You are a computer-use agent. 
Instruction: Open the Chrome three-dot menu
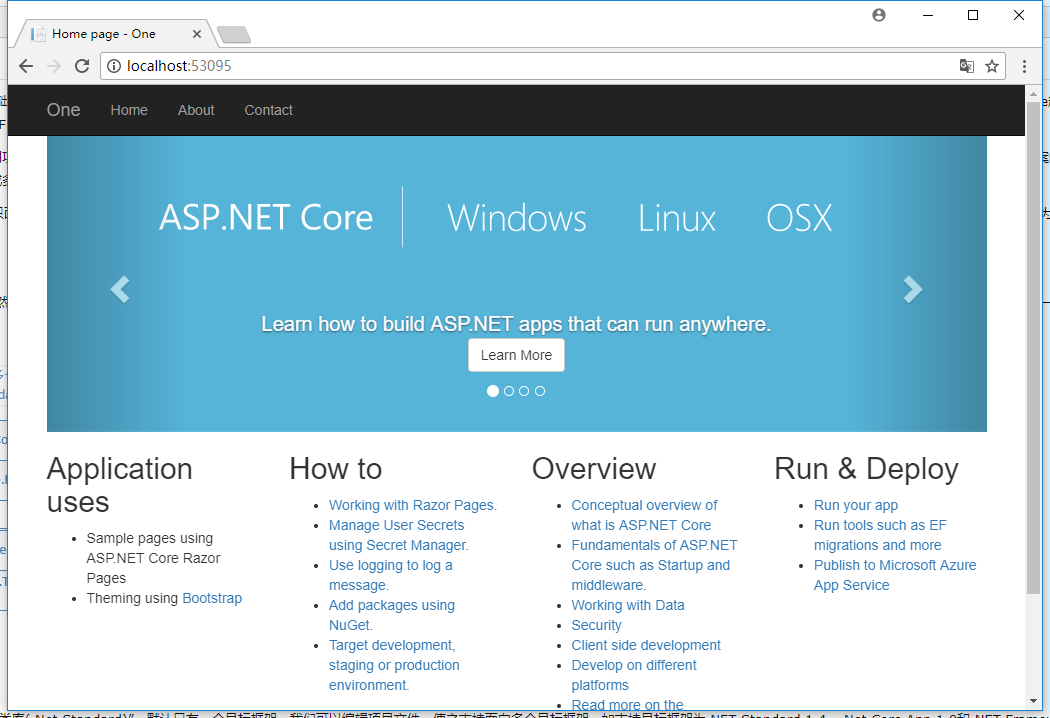[x=1024, y=66]
